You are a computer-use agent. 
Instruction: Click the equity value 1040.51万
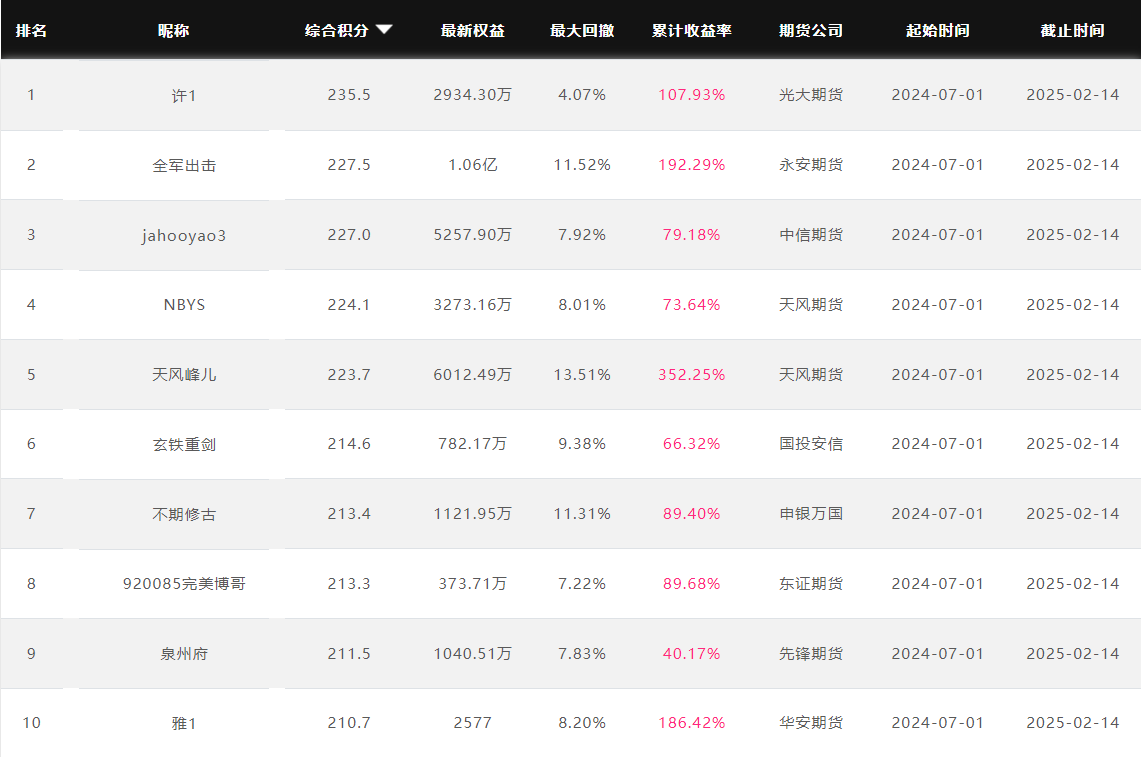point(472,653)
